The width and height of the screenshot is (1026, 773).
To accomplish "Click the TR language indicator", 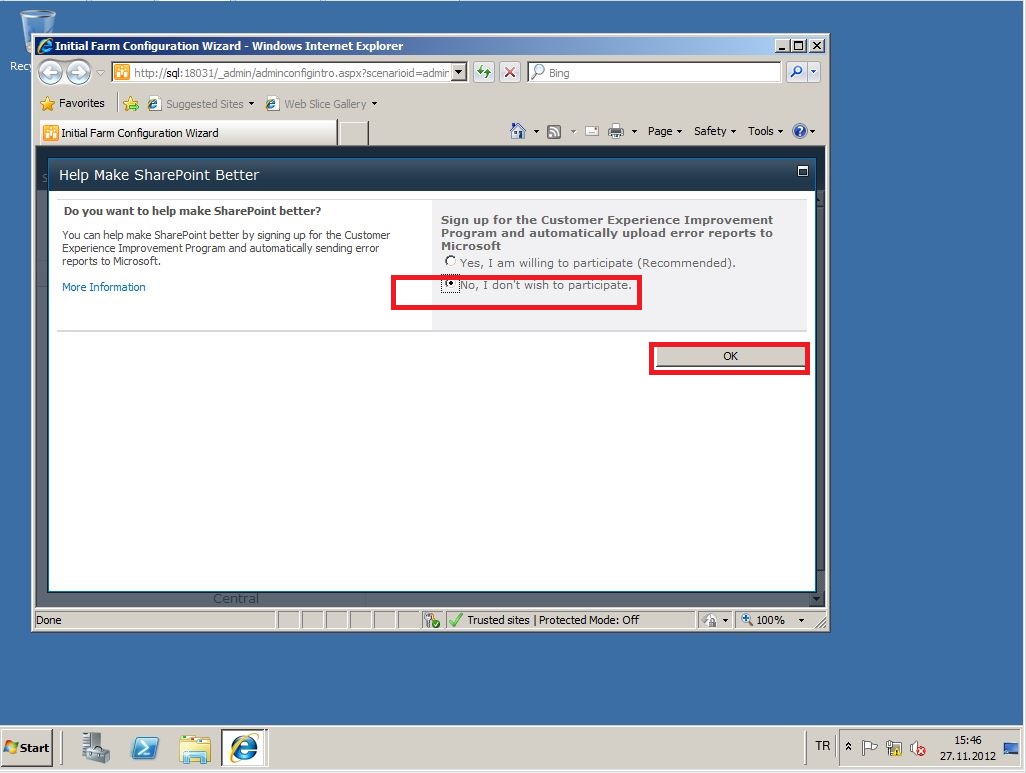I will tap(822, 746).
